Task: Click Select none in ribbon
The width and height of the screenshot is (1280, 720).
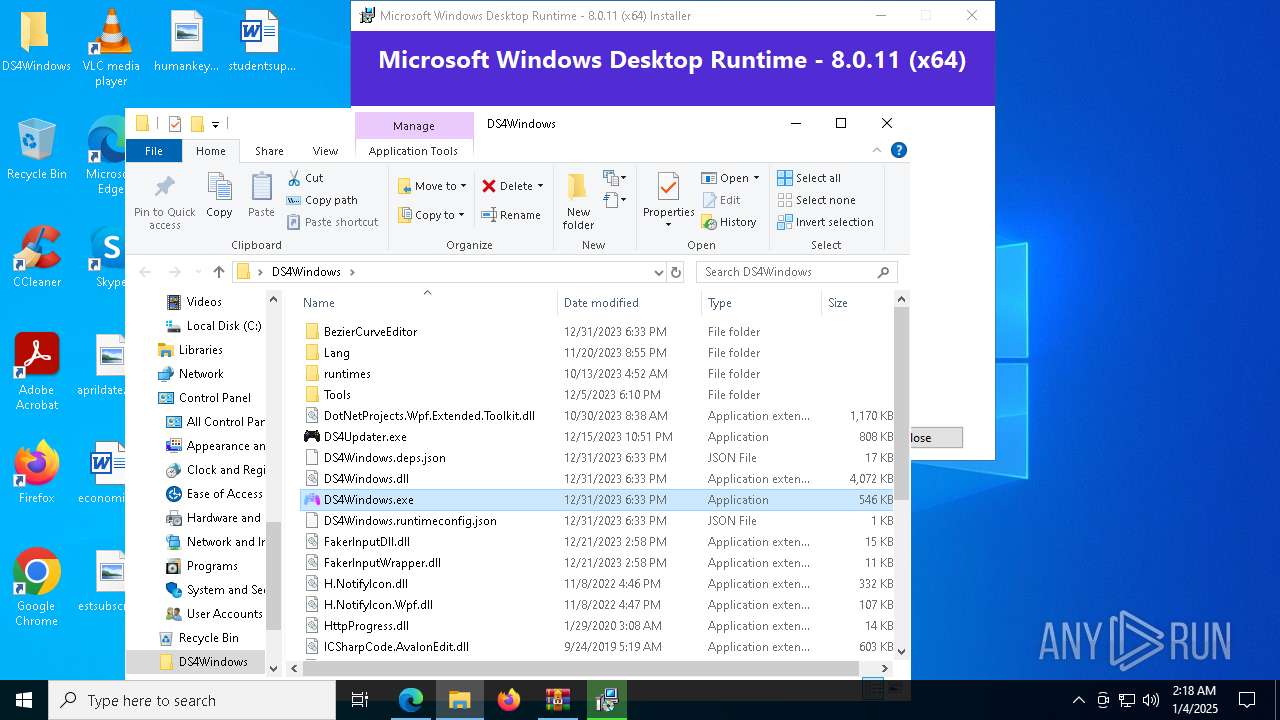Action: [x=816, y=200]
